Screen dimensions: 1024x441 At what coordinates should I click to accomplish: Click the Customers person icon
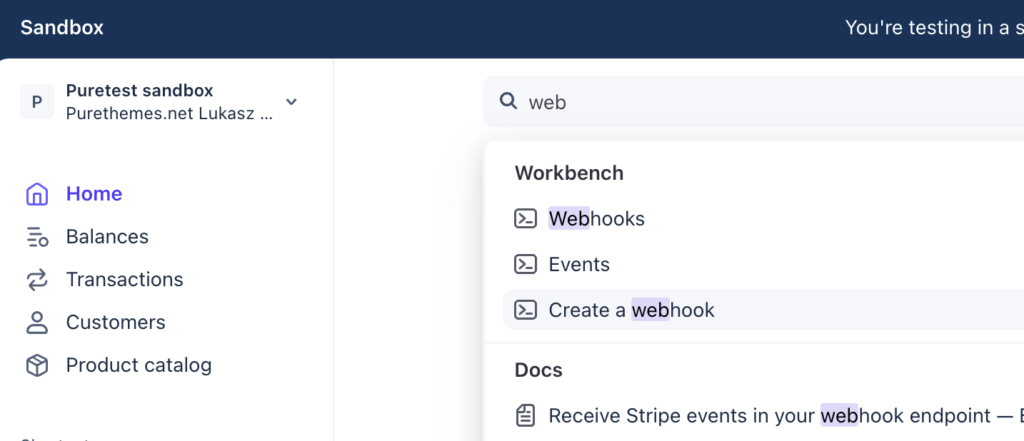[37, 323]
